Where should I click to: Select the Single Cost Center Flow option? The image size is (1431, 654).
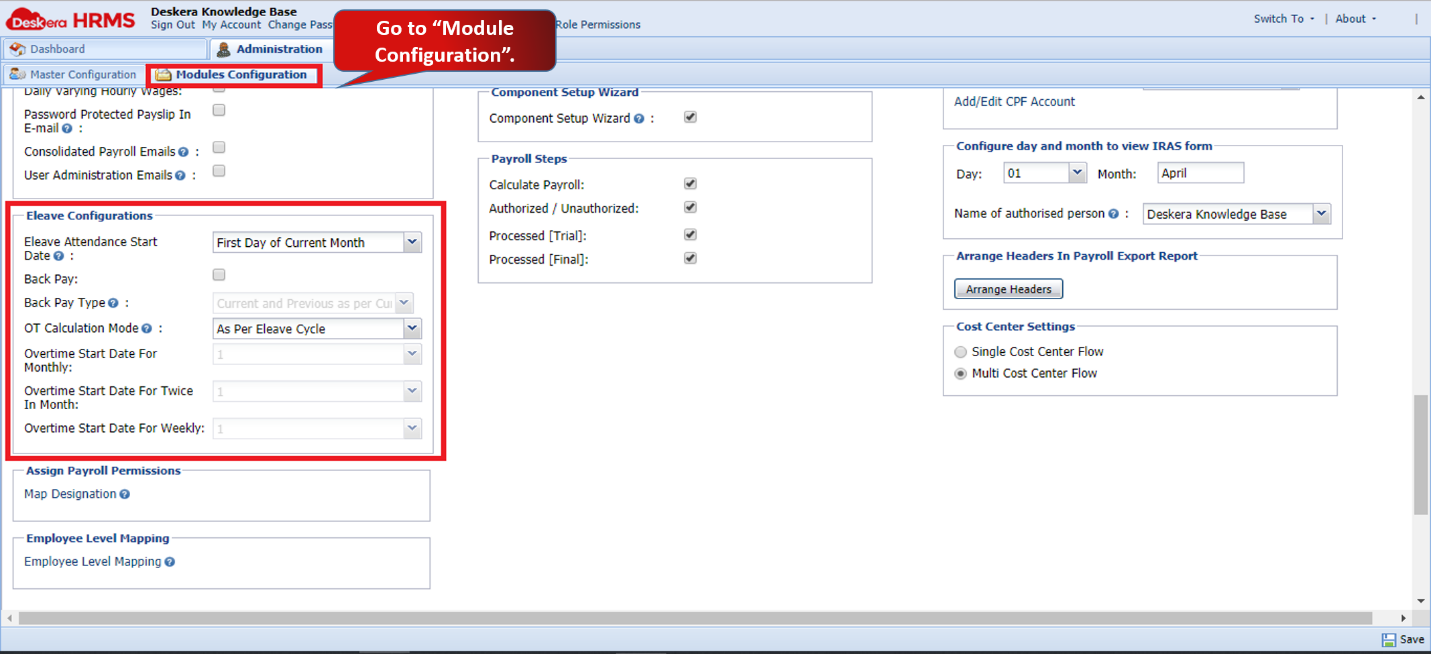tap(960, 351)
